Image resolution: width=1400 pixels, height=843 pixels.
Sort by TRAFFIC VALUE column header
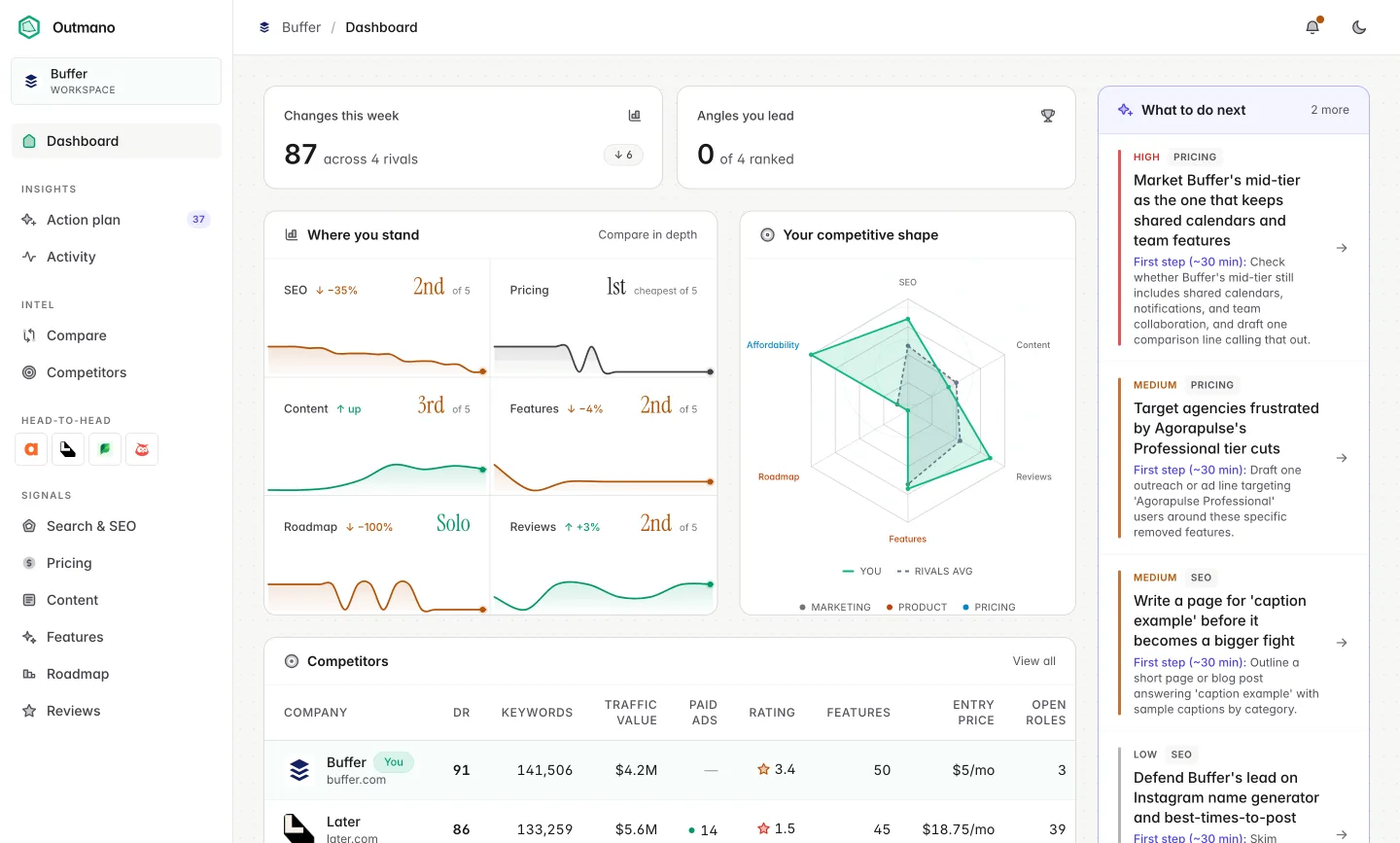(x=631, y=713)
